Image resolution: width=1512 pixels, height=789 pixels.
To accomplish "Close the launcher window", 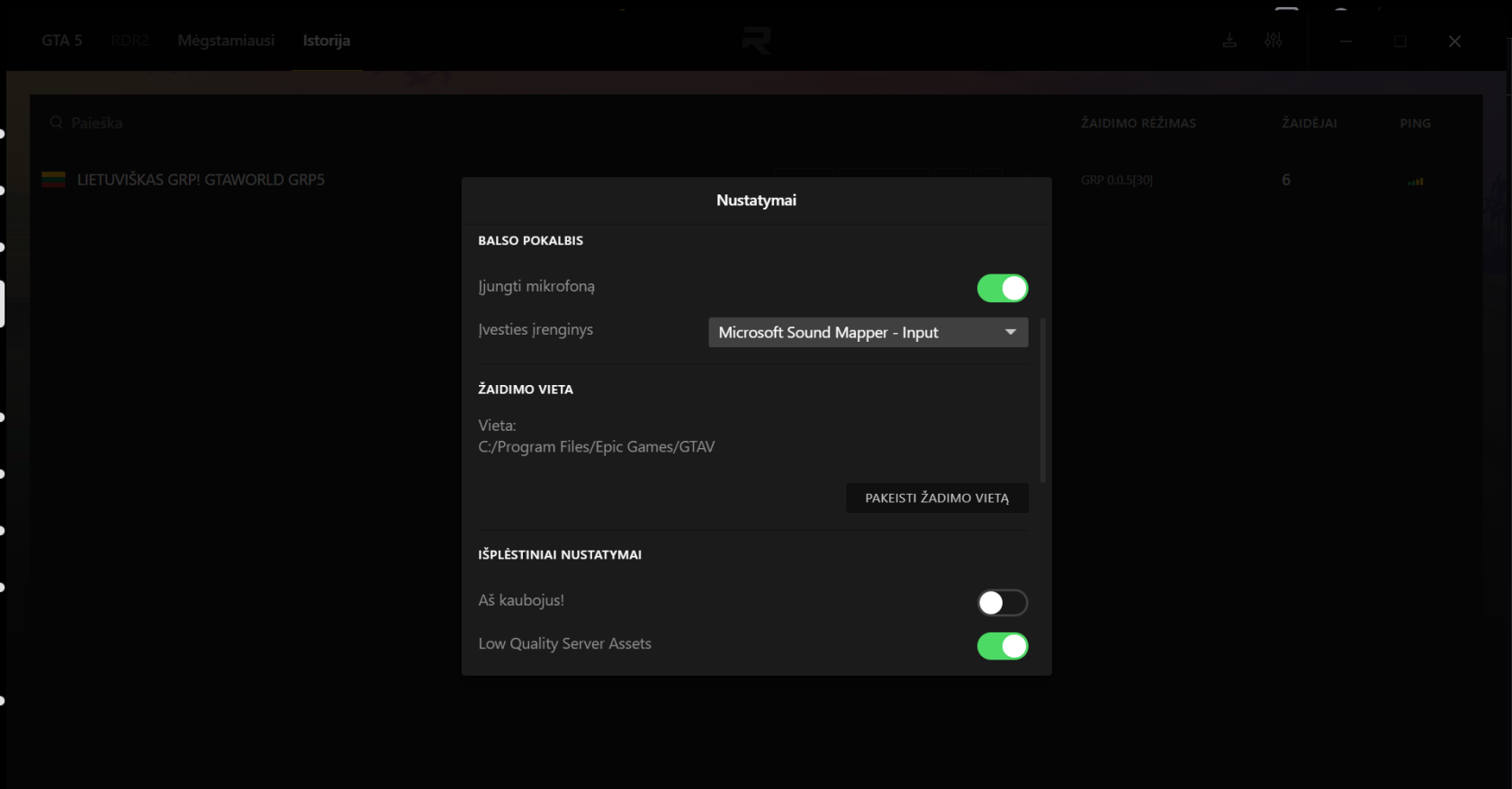I will point(1454,41).
